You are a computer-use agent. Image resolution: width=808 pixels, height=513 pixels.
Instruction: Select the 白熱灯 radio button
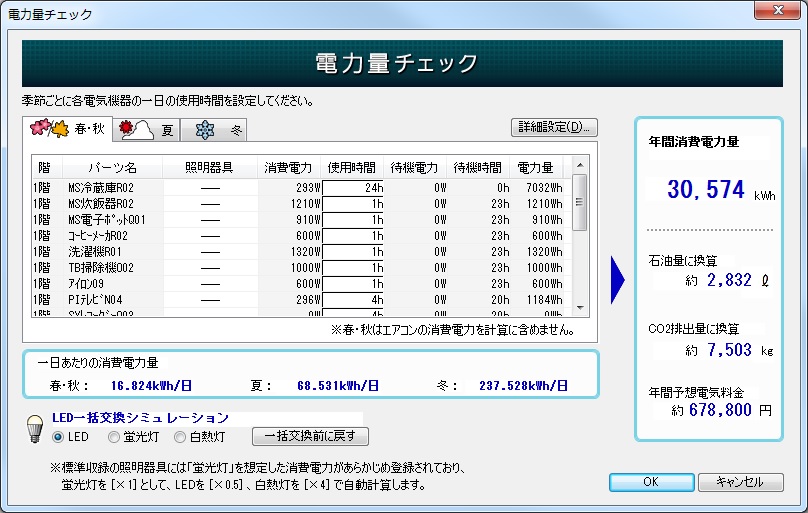coord(179,437)
